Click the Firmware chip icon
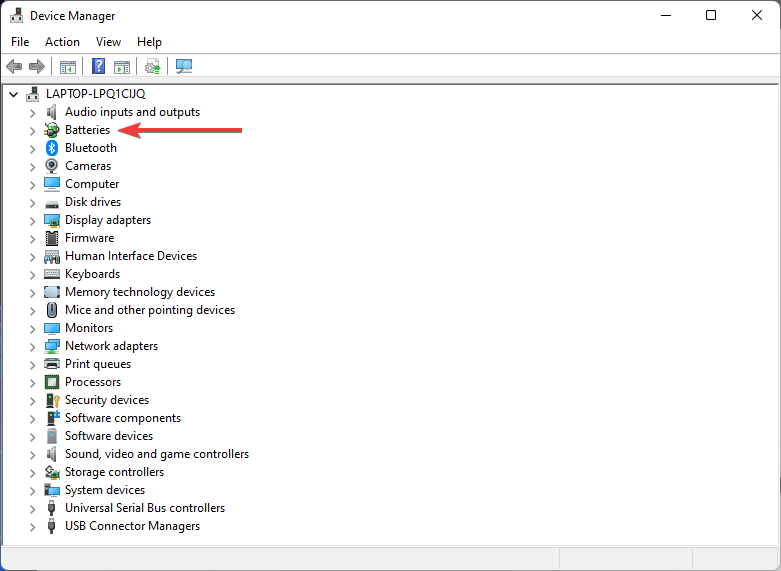The height and width of the screenshot is (571, 781). (x=52, y=238)
